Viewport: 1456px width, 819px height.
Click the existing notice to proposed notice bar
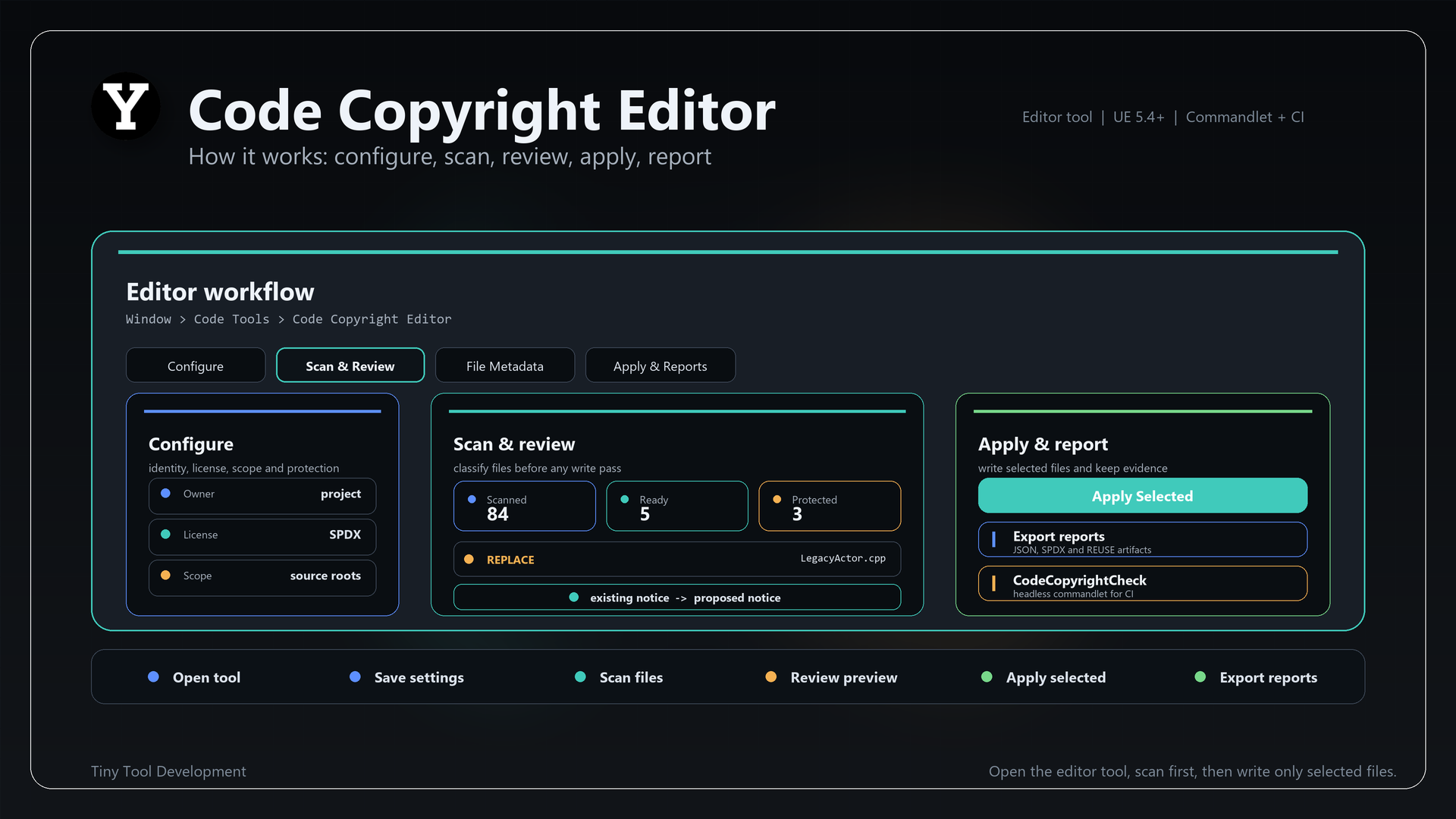point(677,598)
